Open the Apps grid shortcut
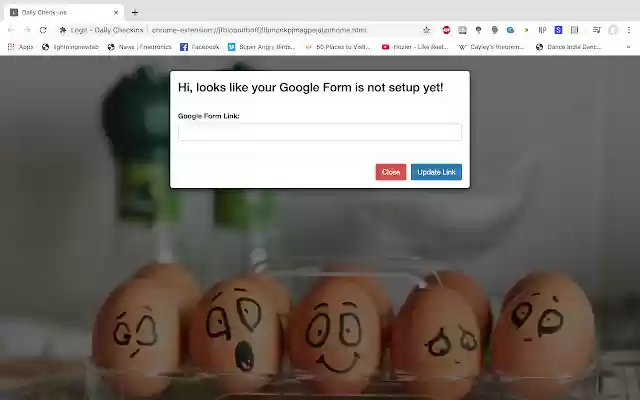Screen dimensions: 640x400 20,47
